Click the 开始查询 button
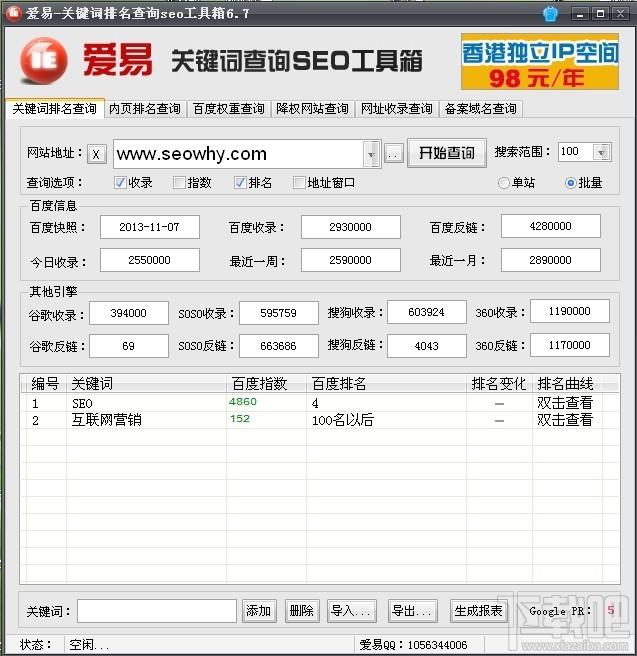637x656 pixels. point(447,153)
